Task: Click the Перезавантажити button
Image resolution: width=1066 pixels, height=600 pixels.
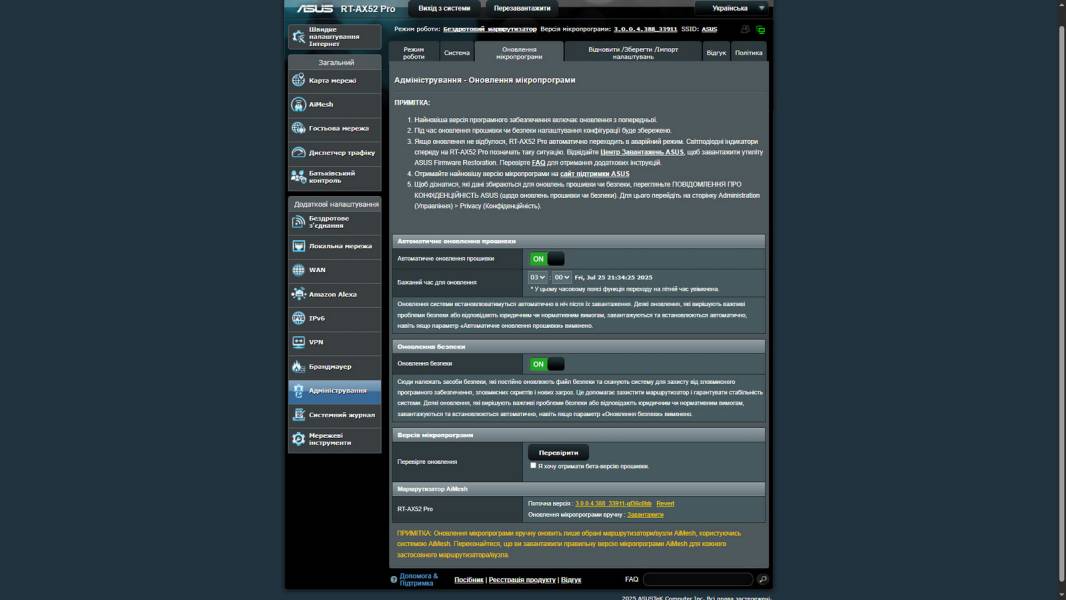Action: [522, 8]
